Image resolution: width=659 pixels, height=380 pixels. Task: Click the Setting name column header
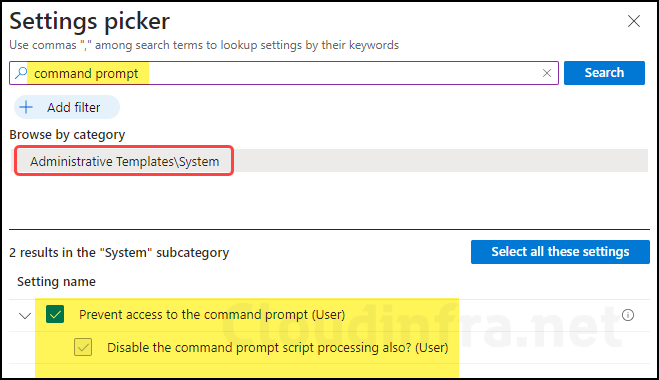56,282
